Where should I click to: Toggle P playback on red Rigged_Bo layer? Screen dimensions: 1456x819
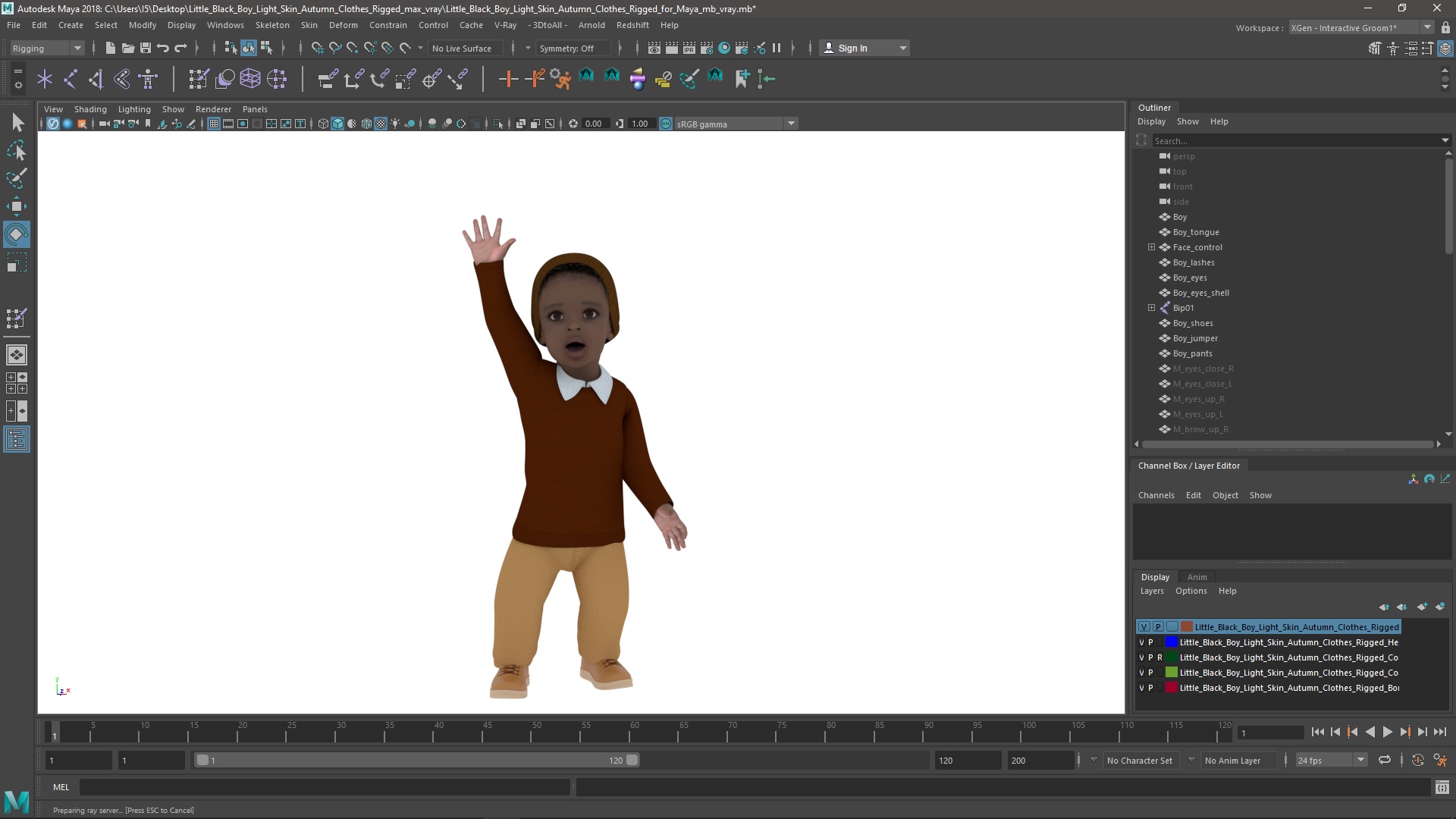click(1150, 688)
